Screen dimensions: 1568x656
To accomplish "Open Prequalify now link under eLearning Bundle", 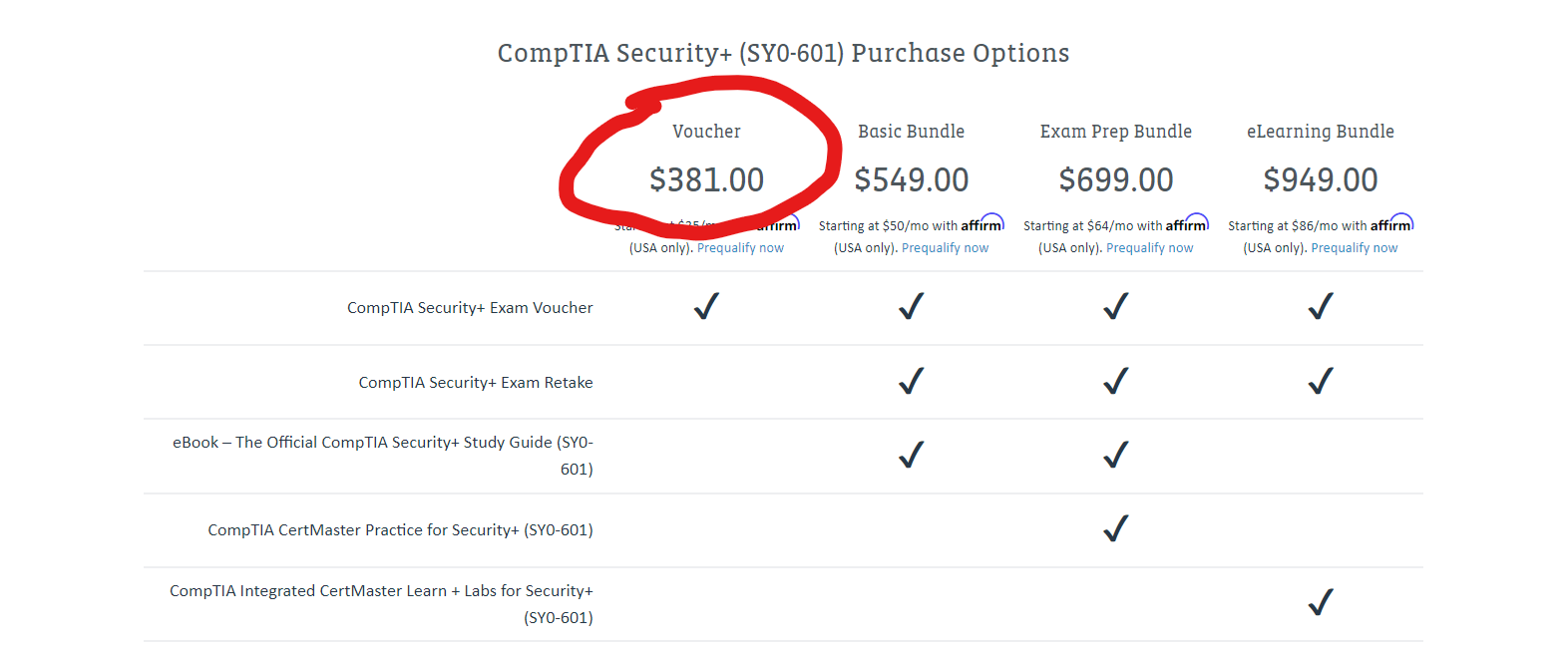I will pyautogui.click(x=1354, y=248).
